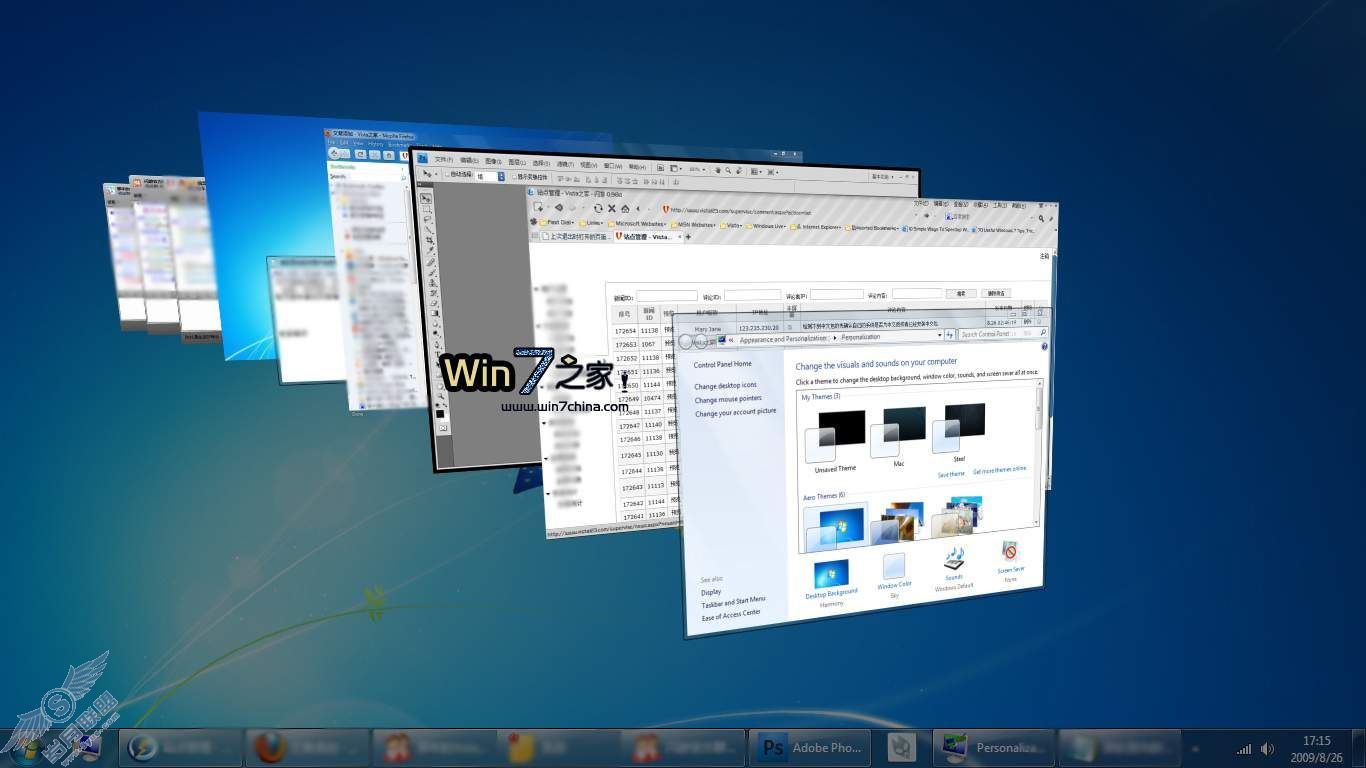Click the browser reload icon
The image size is (1366, 768).
click(598, 208)
